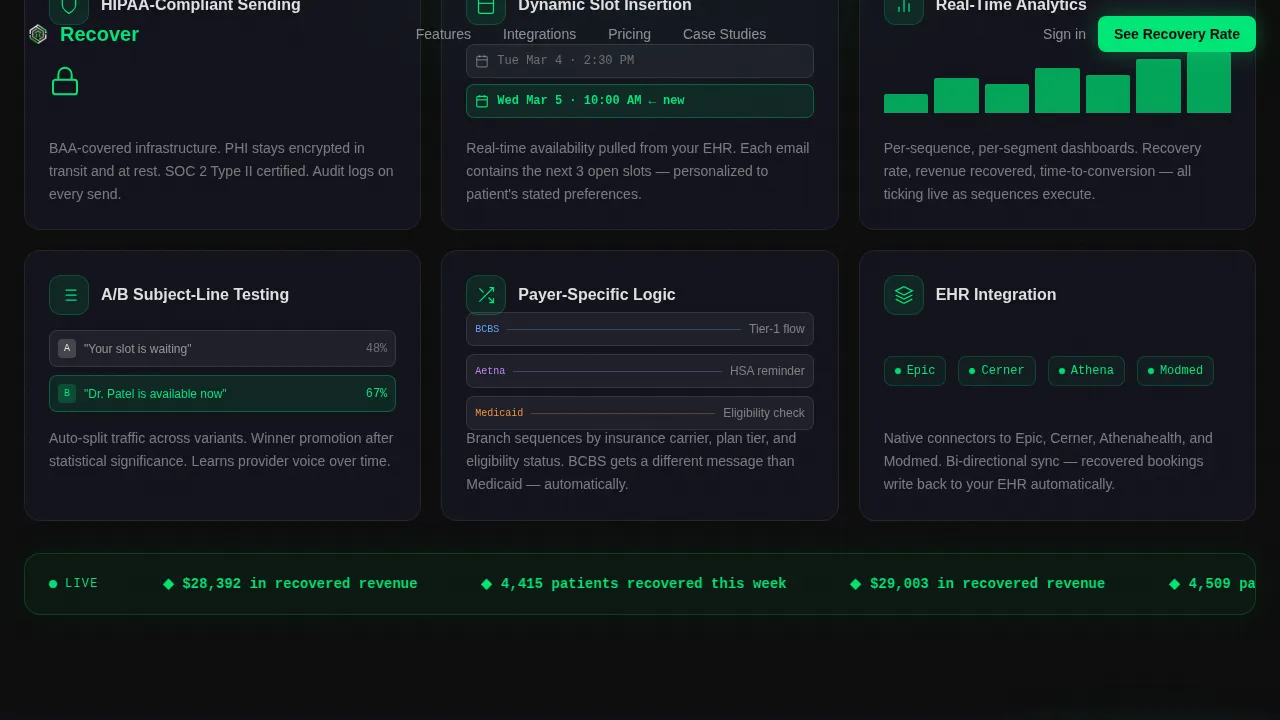
Task: Click the variant A badge
Action: 67,348
